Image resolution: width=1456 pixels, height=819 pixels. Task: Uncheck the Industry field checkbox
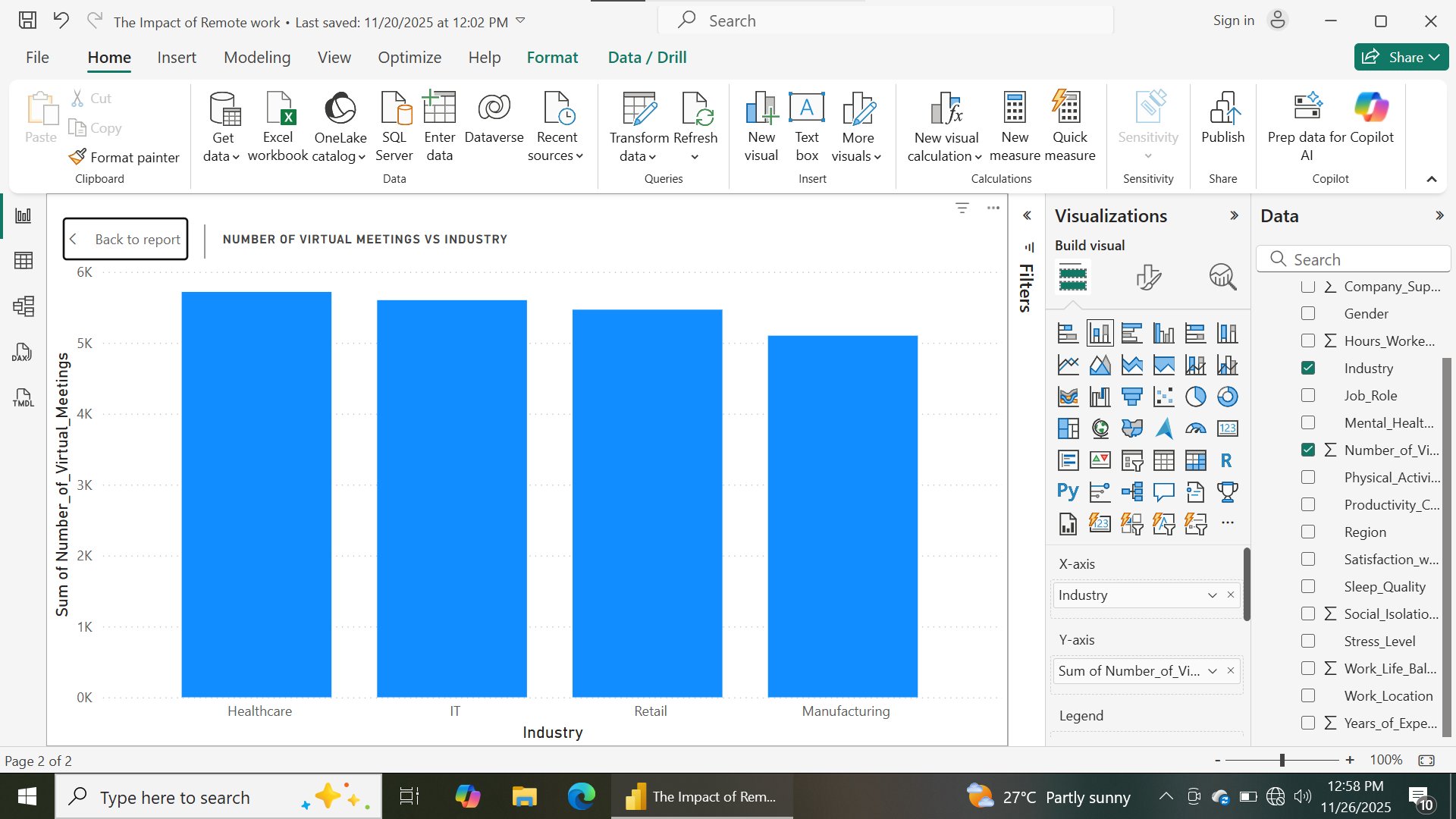pyautogui.click(x=1308, y=368)
